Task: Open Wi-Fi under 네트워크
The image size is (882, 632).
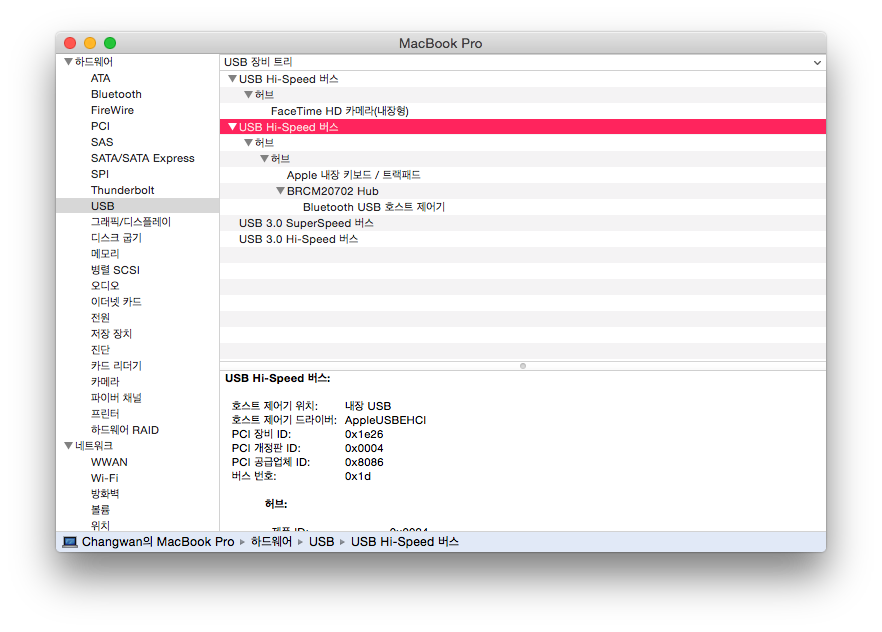Action: (x=105, y=478)
